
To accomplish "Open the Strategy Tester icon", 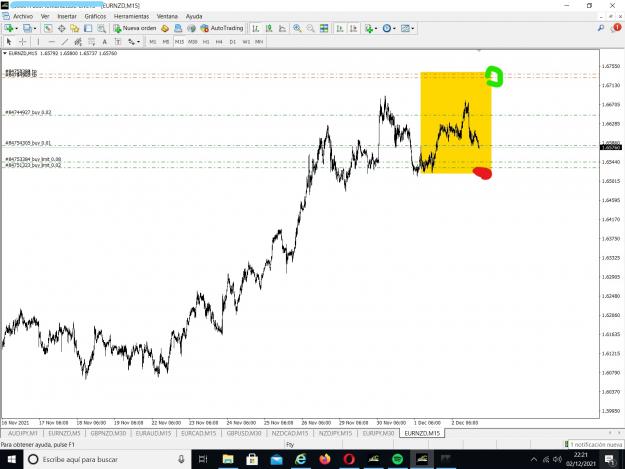I will tap(102, 28).
